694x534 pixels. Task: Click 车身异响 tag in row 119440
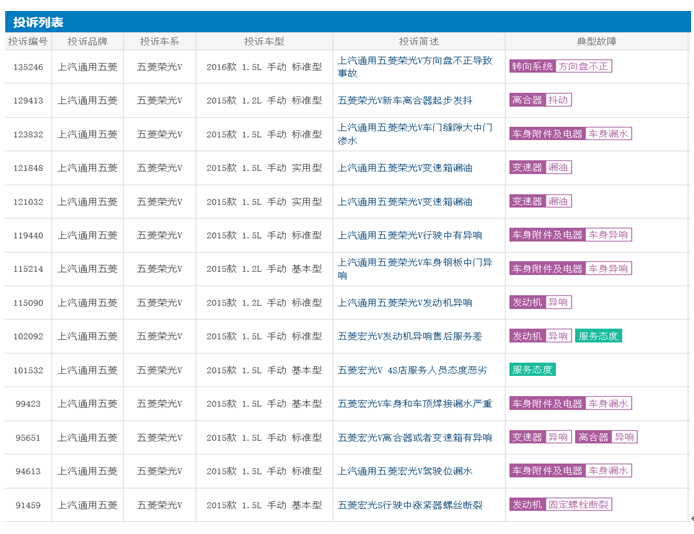point(608,235)
